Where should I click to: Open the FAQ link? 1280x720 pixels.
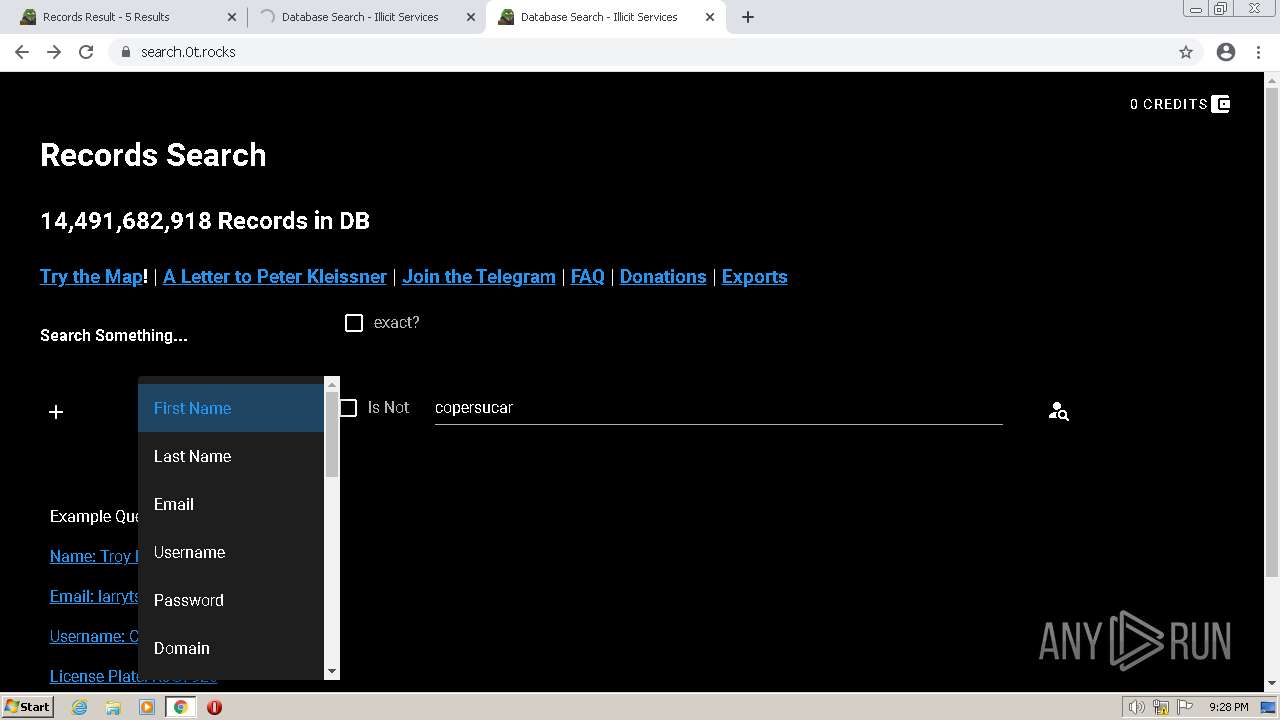[x=588, y=277]
